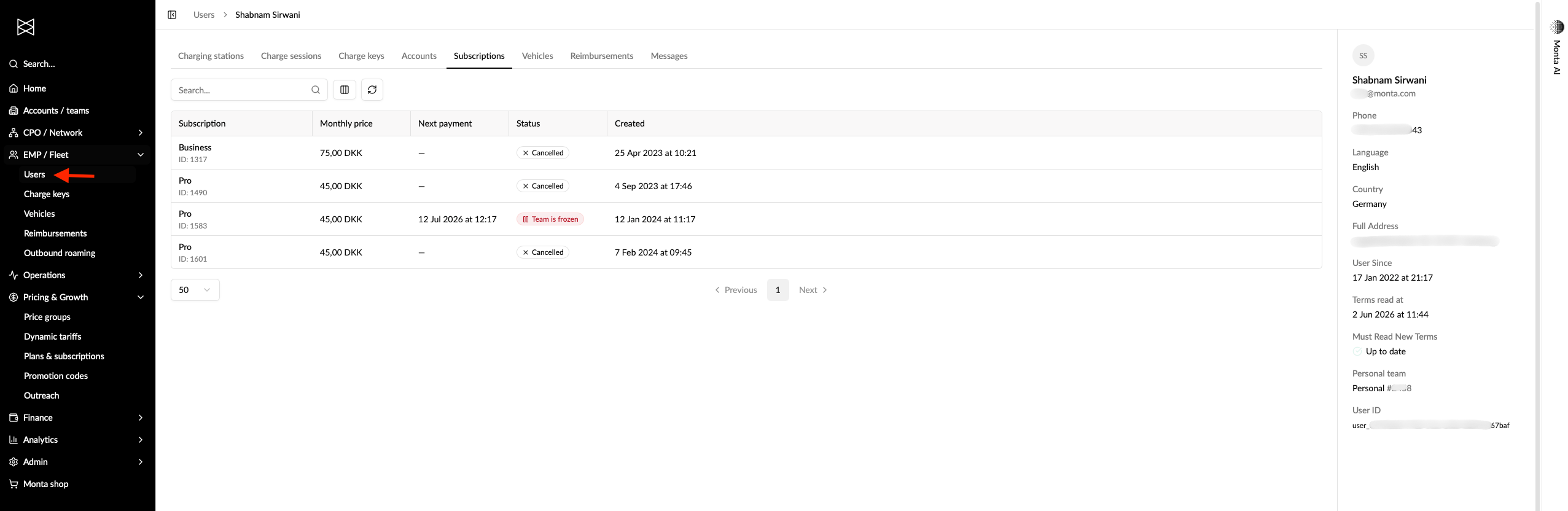
Task: Switch to the Charging stations tab
Action: tap(211, 56)
